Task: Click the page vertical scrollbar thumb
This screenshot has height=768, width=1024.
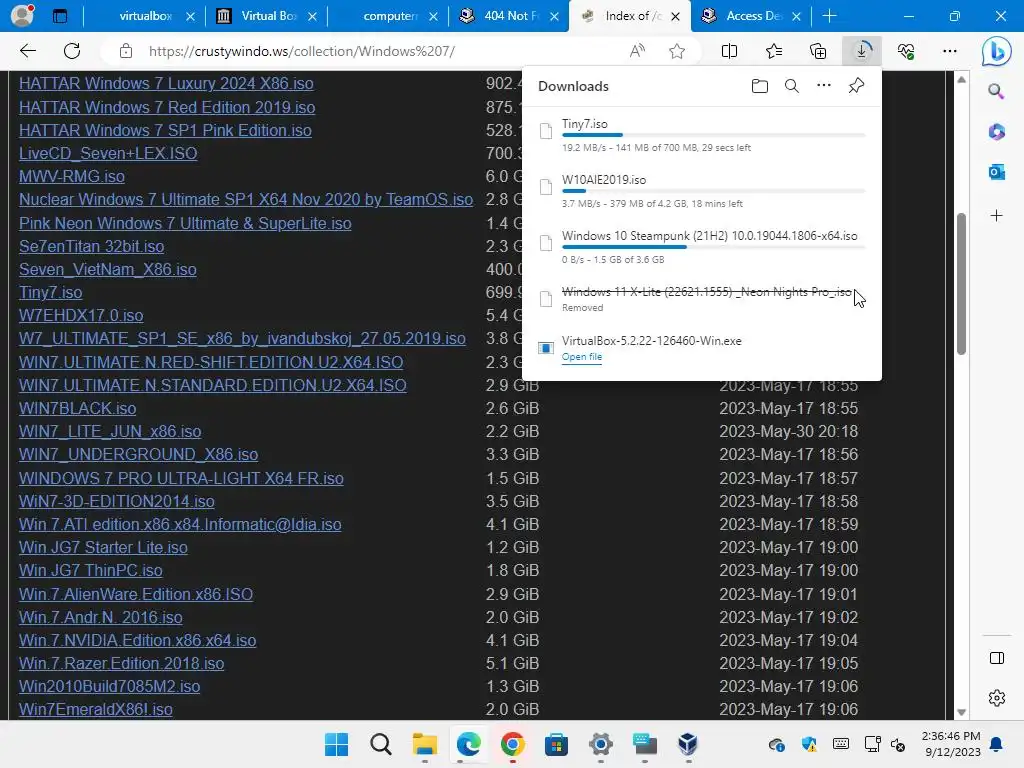Action: tap(961, 284)
